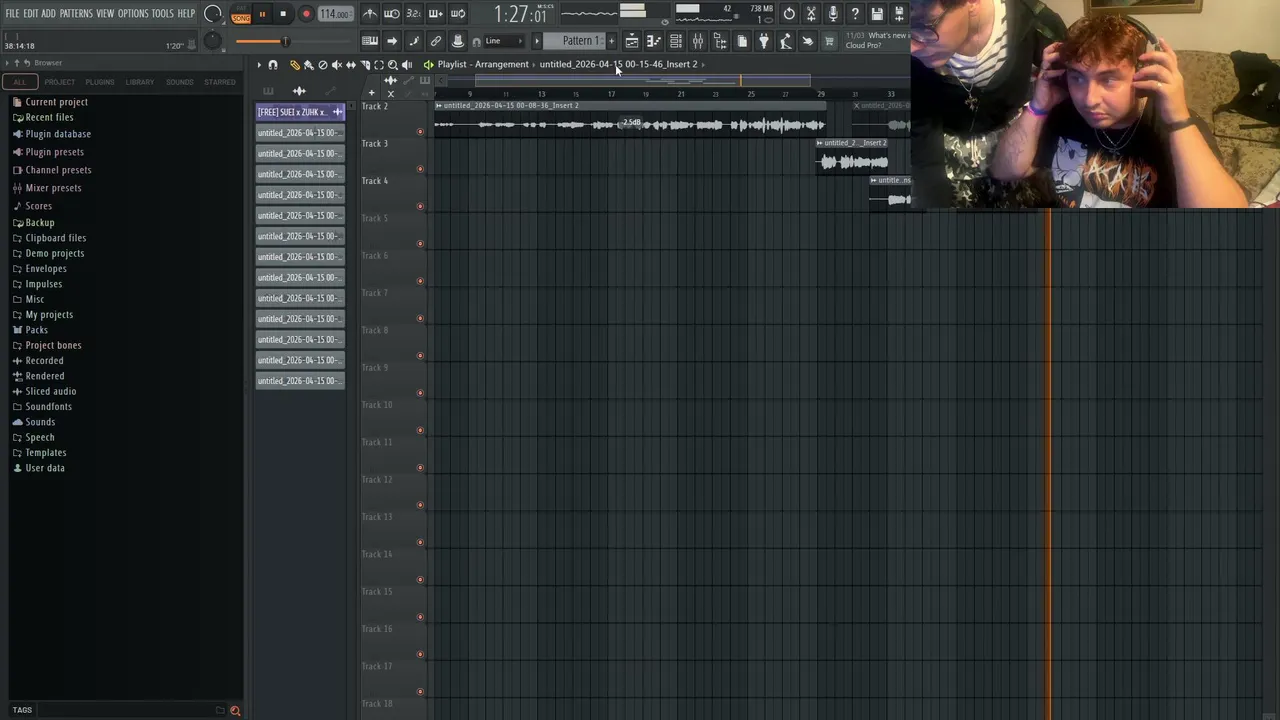Expand the Demo projects folder
Viewport: 1280px width, 720px height.
[54, 253]
